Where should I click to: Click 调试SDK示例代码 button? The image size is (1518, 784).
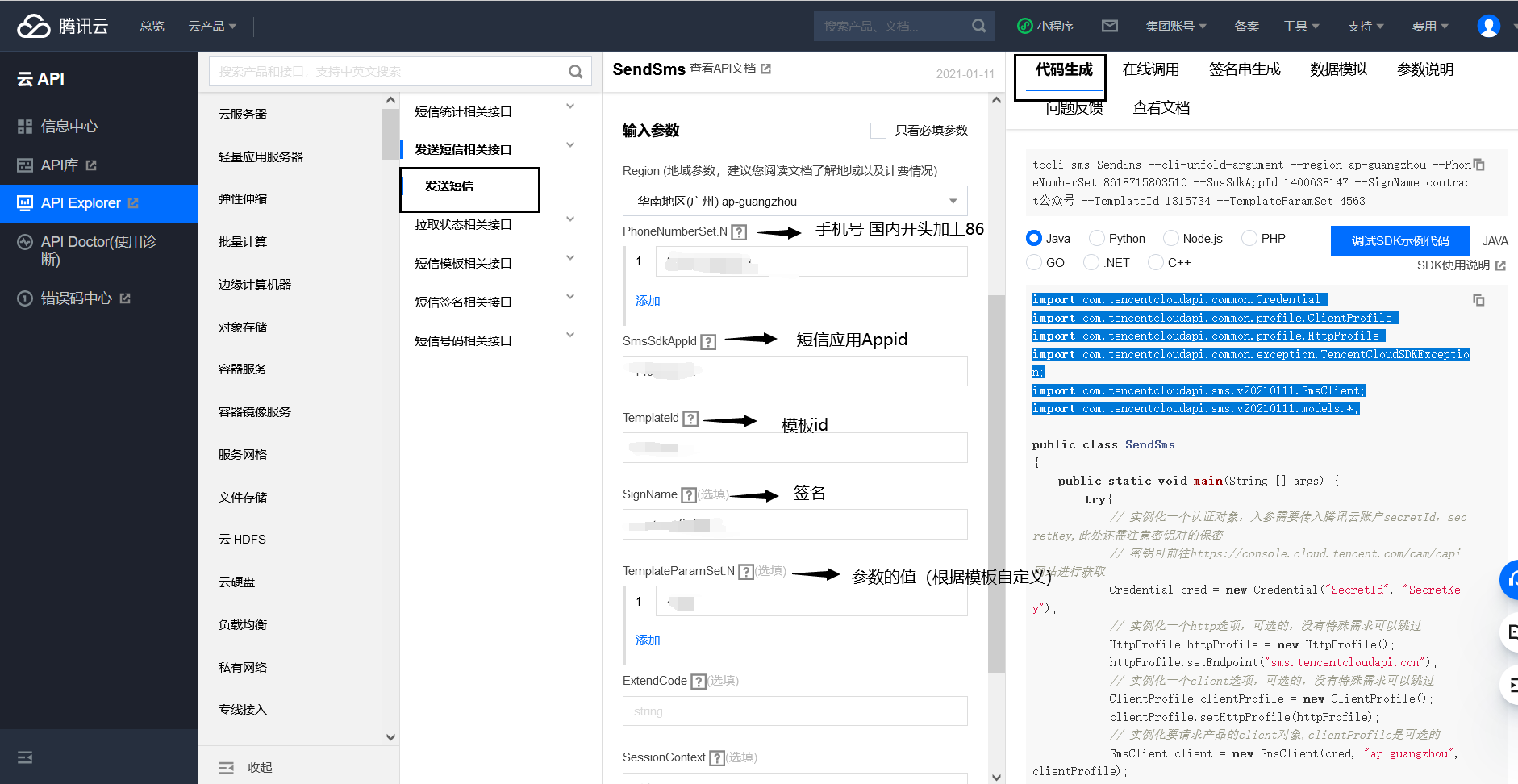coord(1400,240)
